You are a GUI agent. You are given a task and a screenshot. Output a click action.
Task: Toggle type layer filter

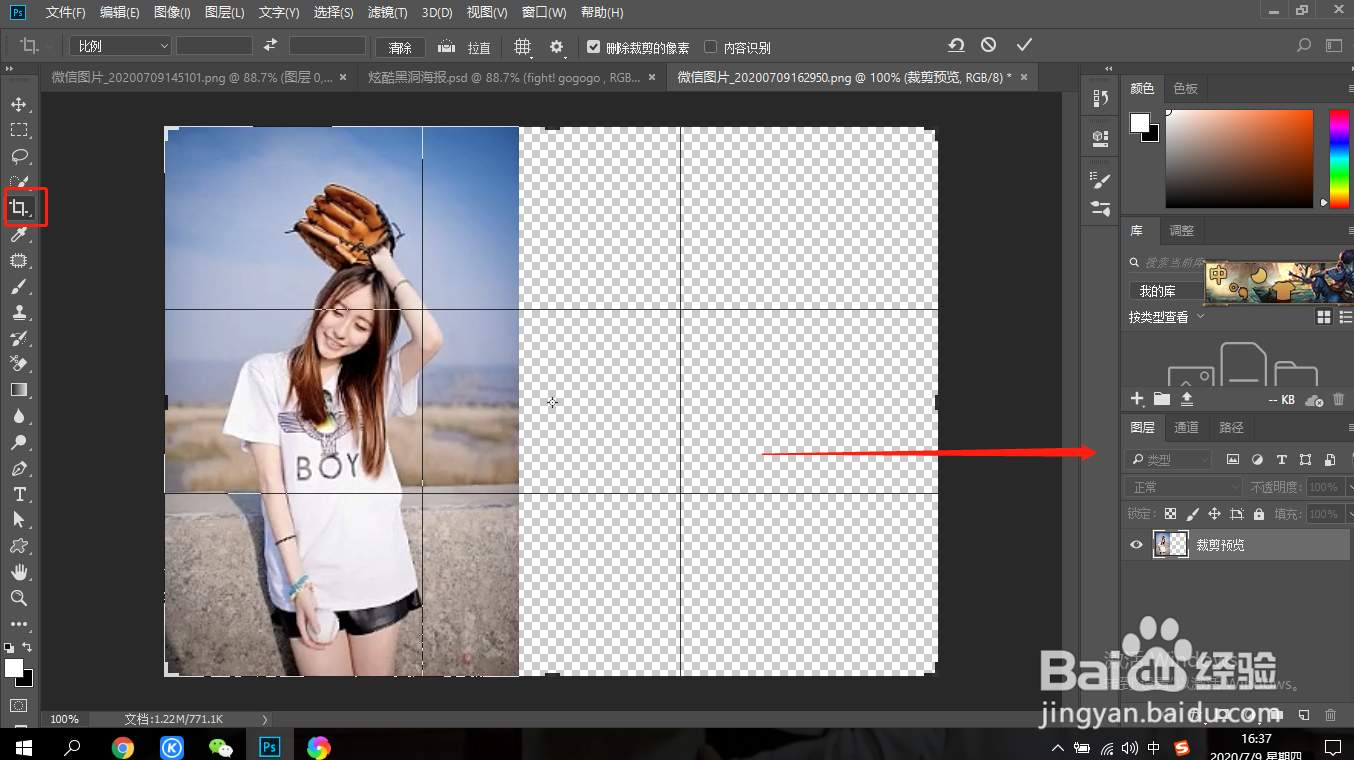click(x=1281, y=460)
